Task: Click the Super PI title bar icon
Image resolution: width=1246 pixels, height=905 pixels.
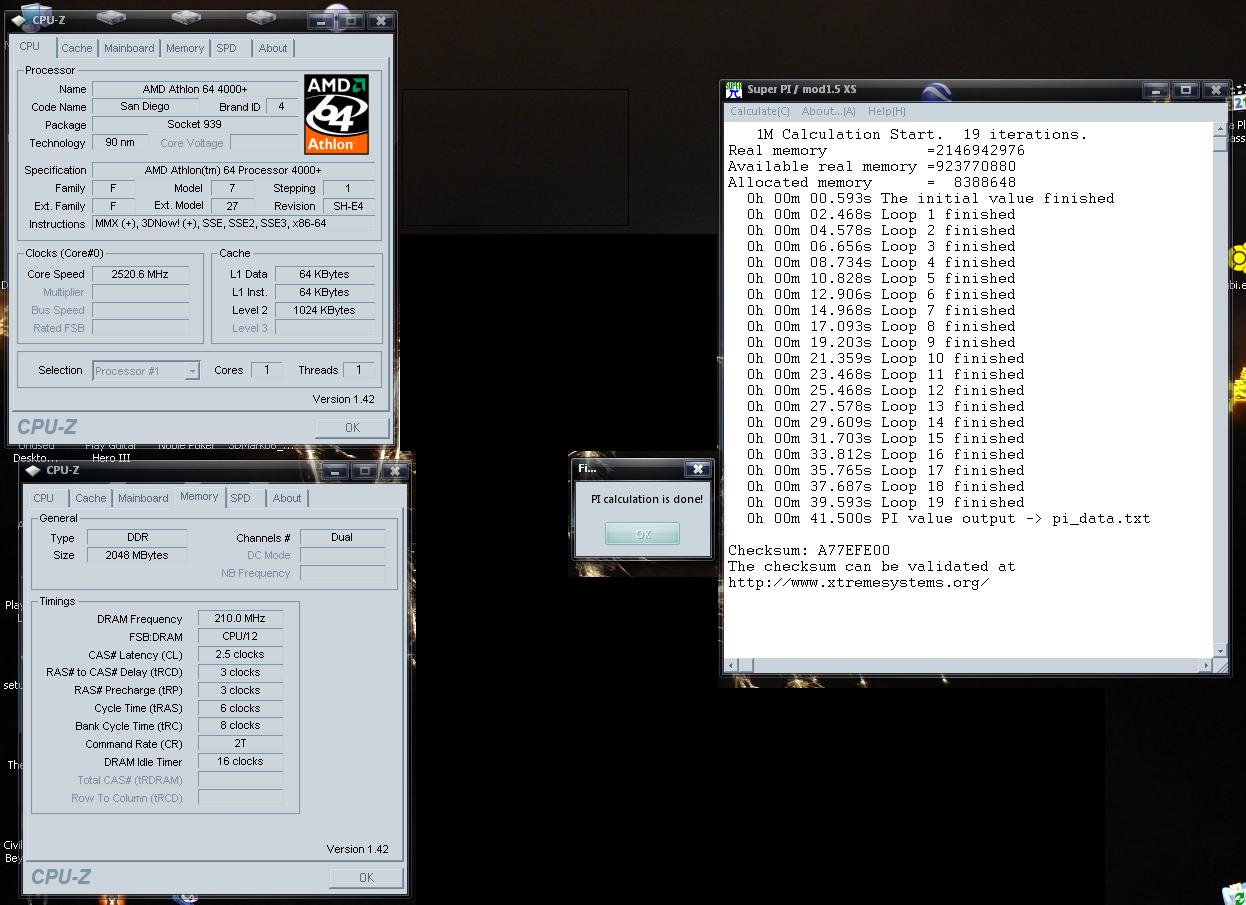Action: tap(734, 89)
